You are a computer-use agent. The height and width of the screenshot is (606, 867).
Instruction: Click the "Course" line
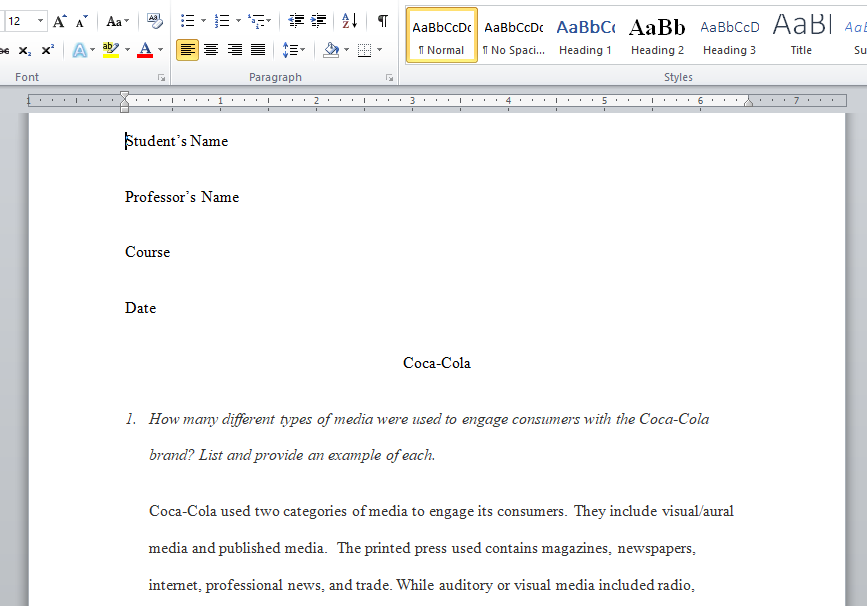(148, 252)
